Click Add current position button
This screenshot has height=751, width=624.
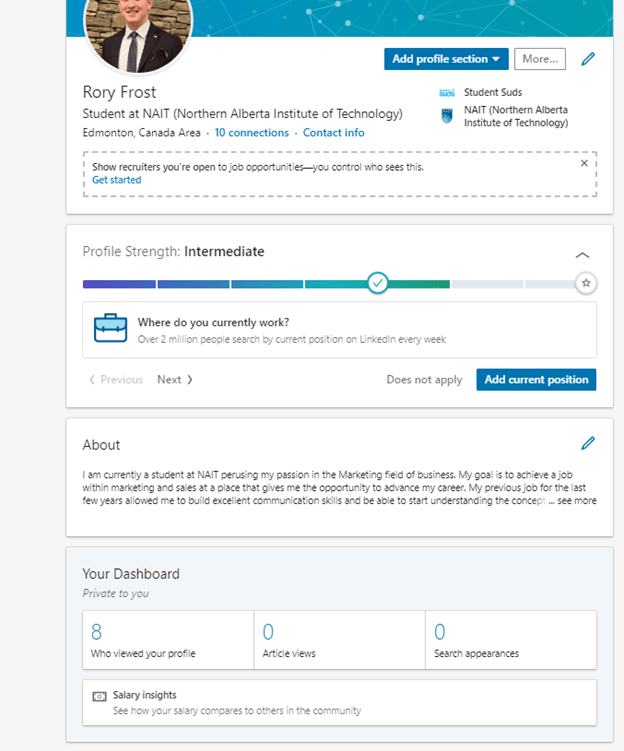(x=536, y=380)
